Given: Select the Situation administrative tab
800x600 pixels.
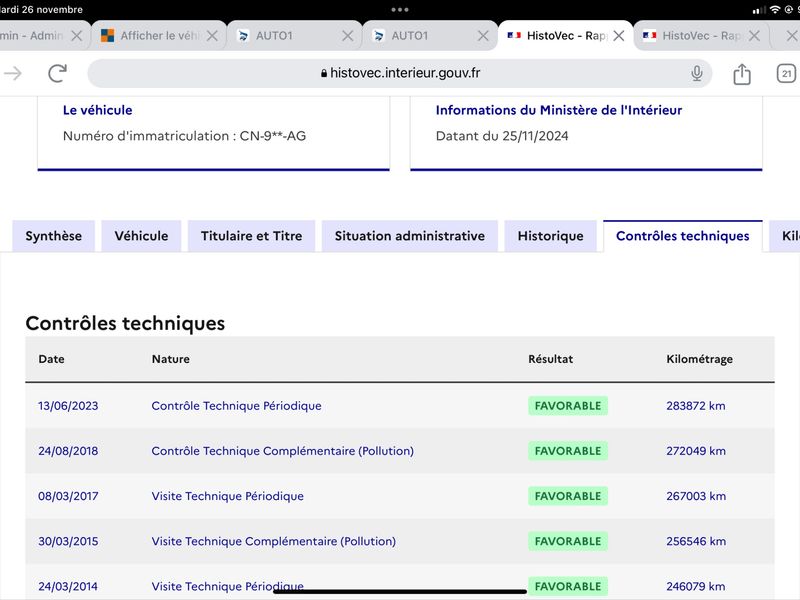Looking at the screenshot, I should 410,236.
